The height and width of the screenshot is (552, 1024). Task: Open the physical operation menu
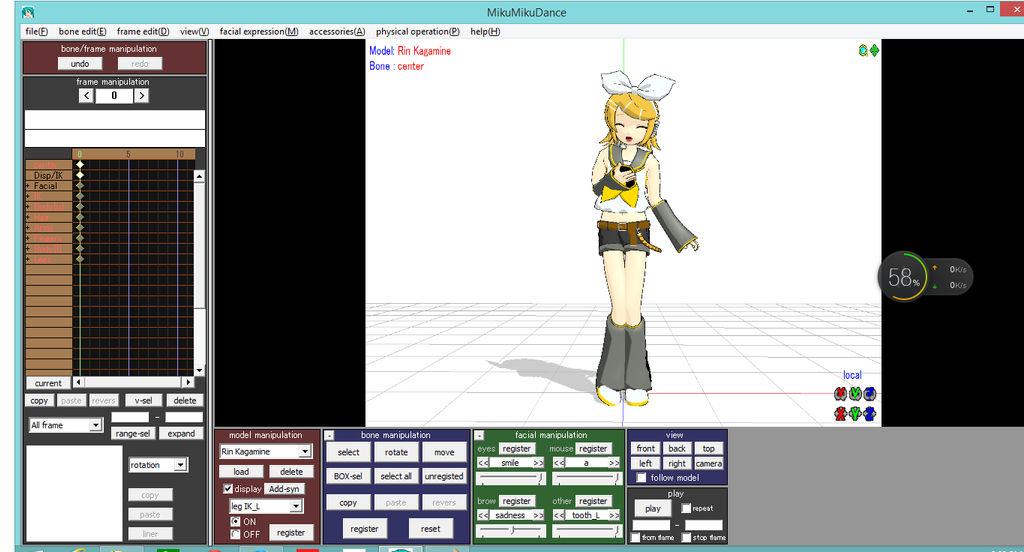(418, 31)
